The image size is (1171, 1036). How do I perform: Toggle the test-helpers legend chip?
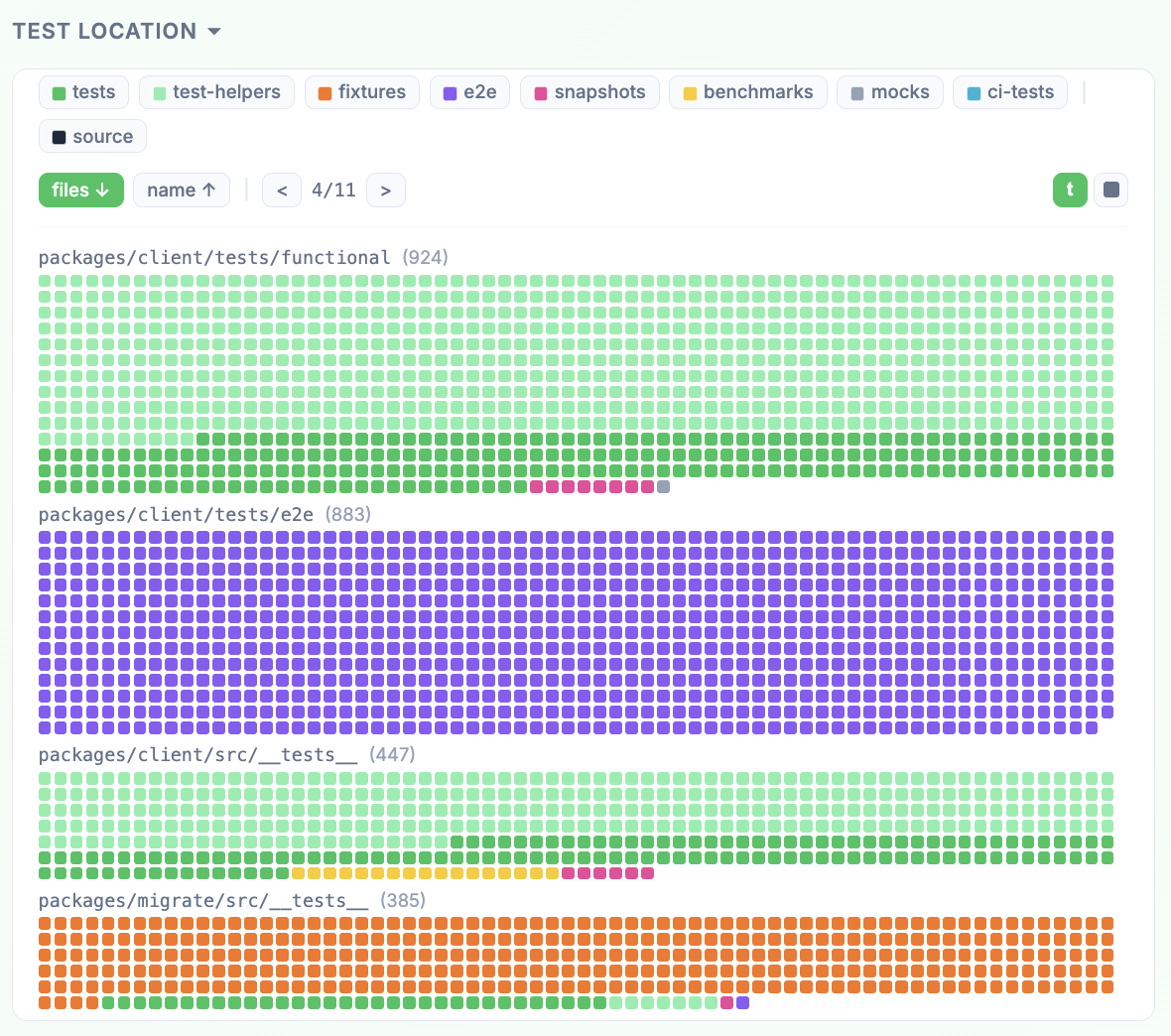pos(216,92)
